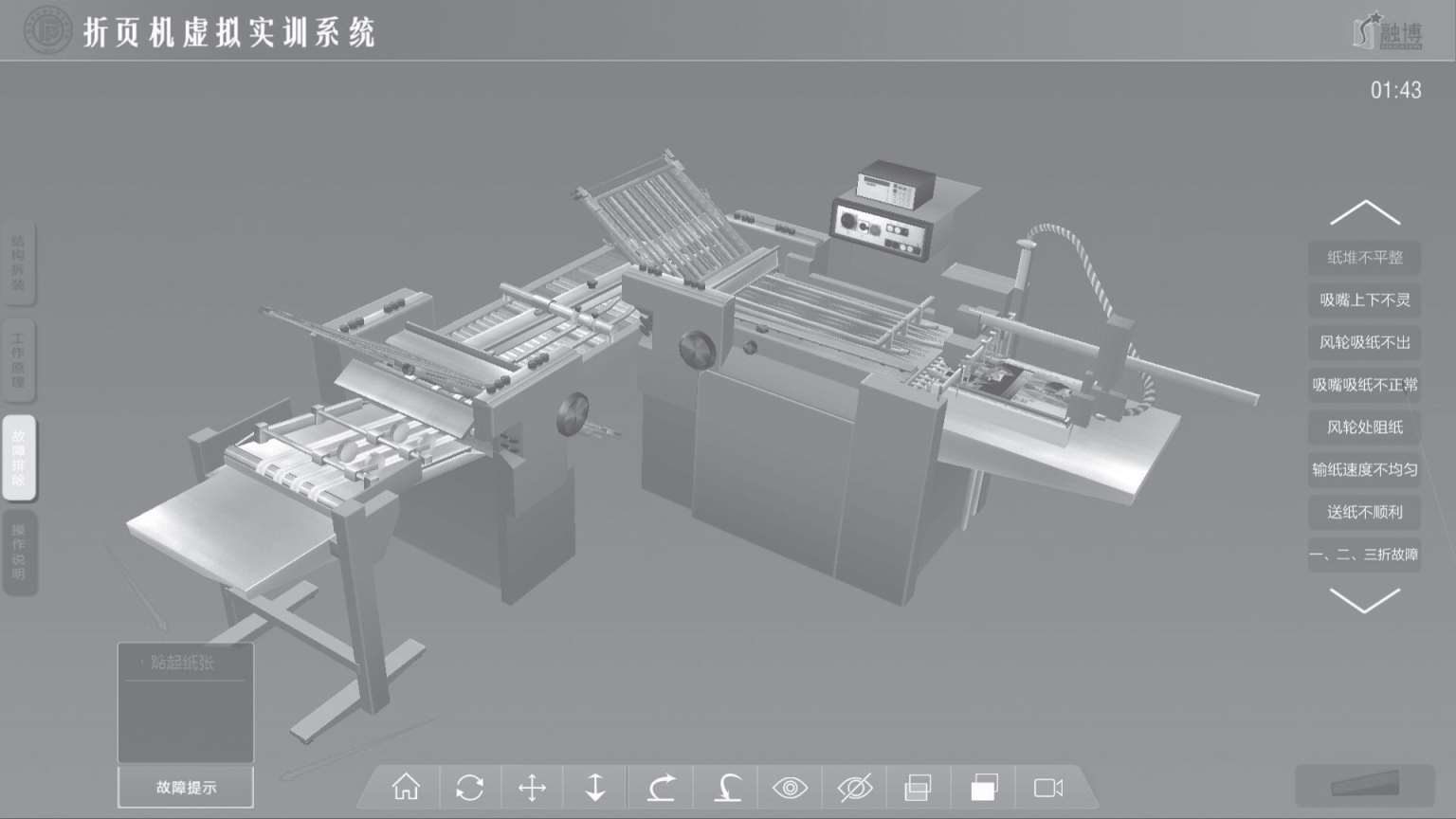The height and width of the screenshot is (819, 1456).
Task: Click the filled overlapping squares icon
Action: (x=984, y=787)
